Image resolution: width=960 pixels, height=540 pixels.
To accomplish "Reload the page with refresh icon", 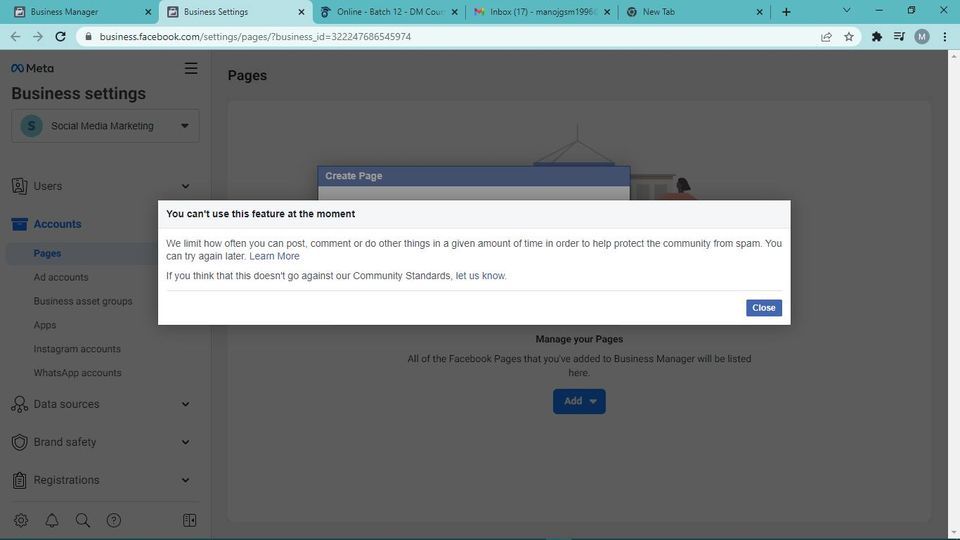I will (x=60, y=37).
